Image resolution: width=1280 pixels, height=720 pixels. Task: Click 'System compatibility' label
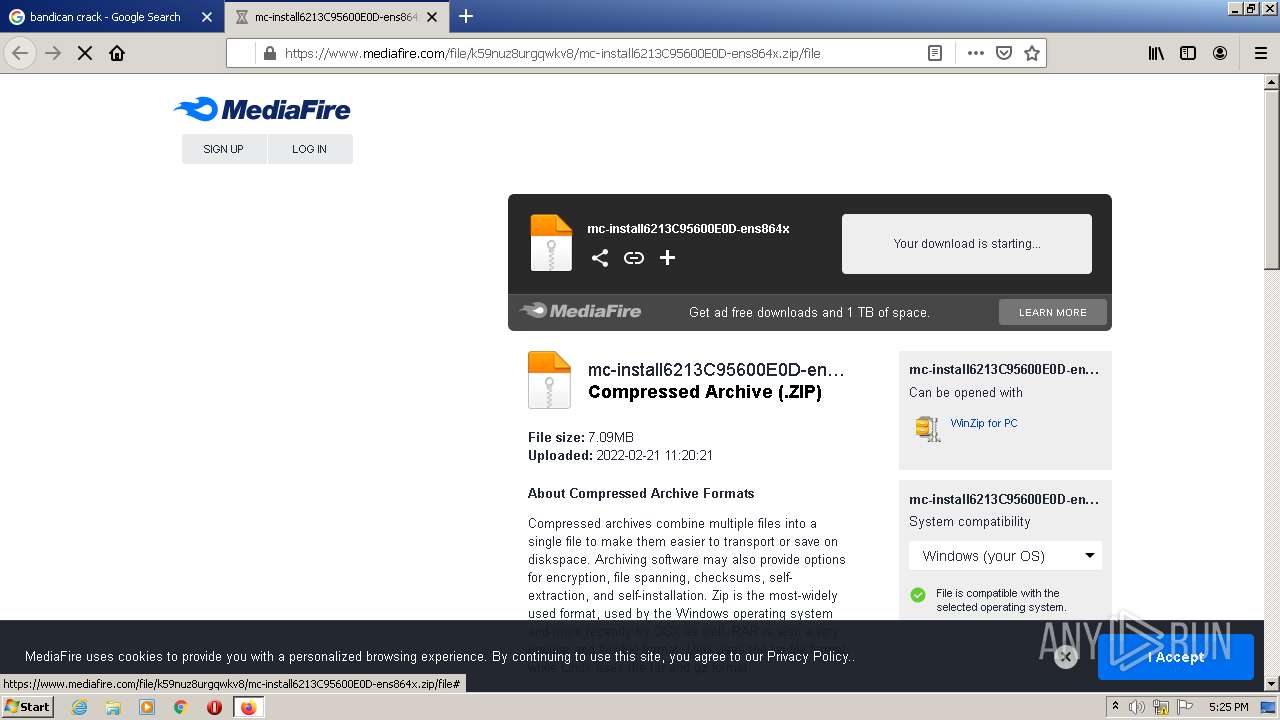pyautogui.click(x=969, y=522)
